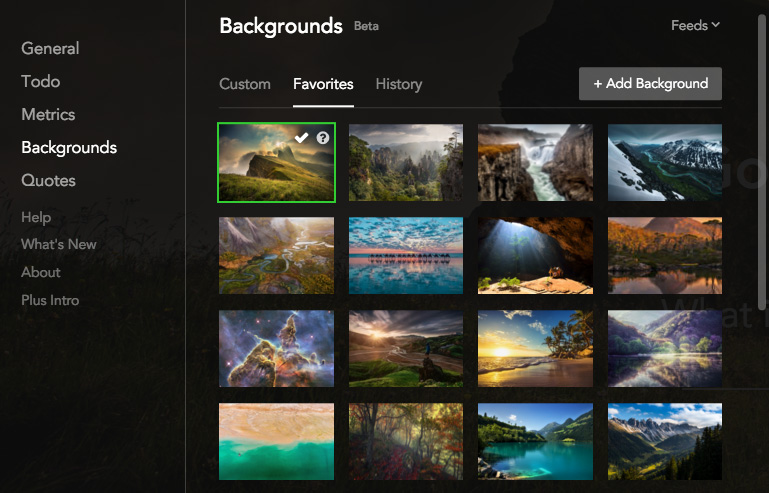Open the Plus Intro link
This screenshot has height=493, width=769.
50,300
